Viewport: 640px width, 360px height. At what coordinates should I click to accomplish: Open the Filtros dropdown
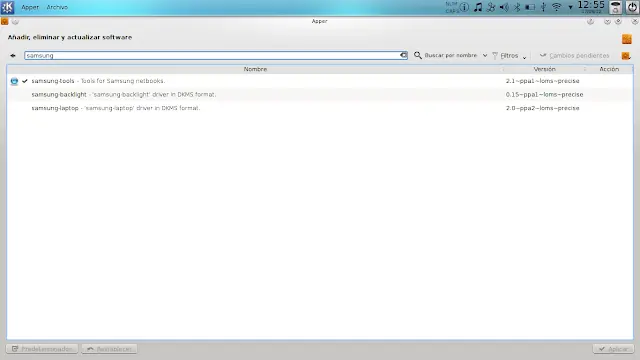click(509, 56)
